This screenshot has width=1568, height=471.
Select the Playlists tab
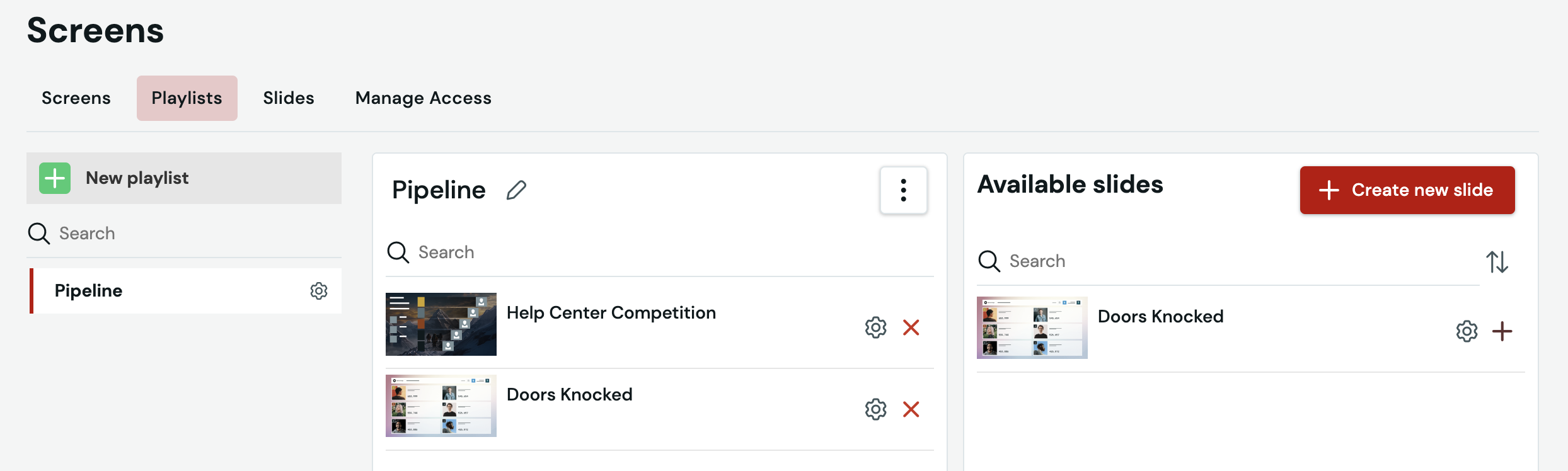[x=187, y=98]
